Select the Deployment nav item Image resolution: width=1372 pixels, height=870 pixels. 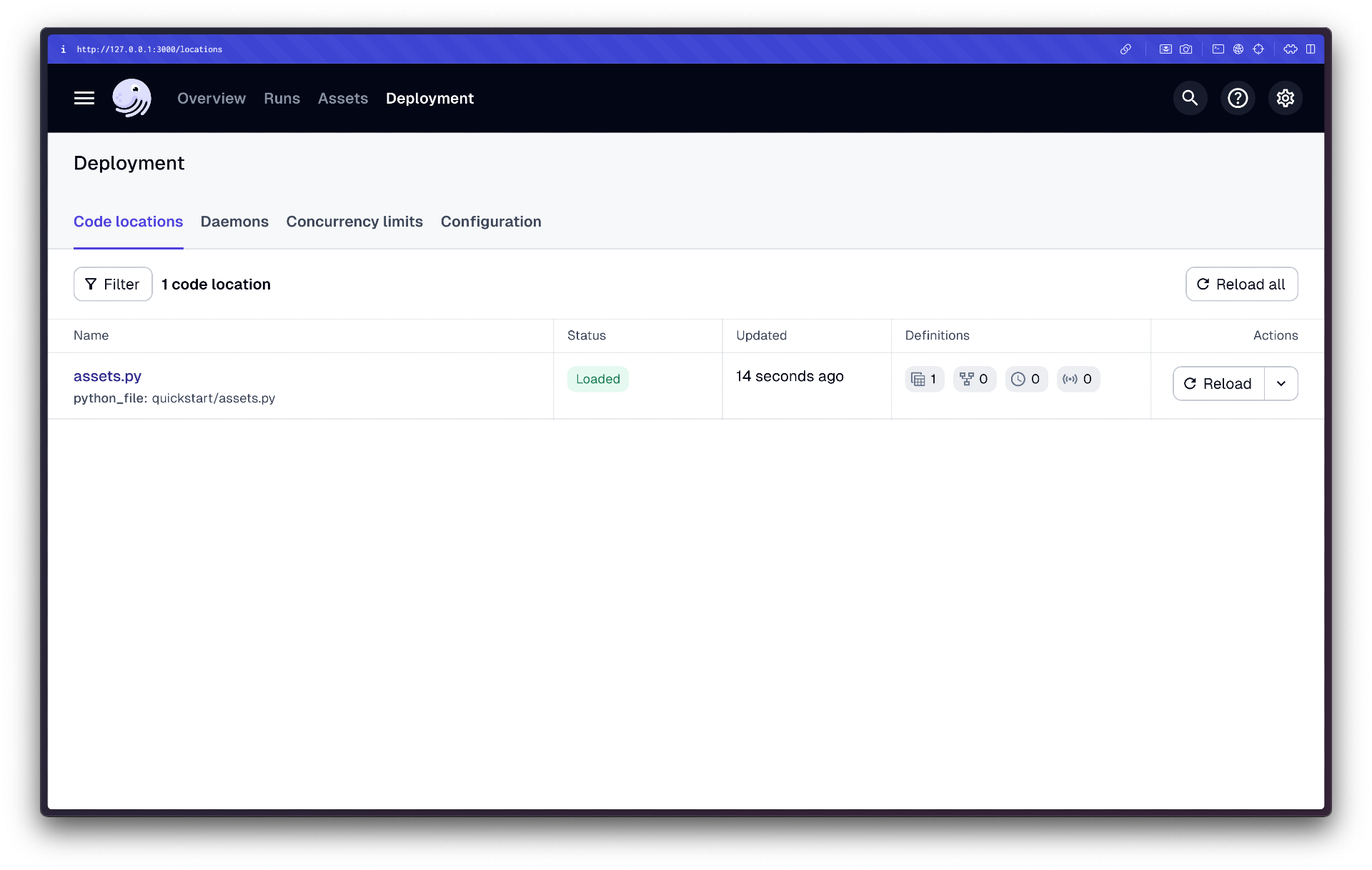429,99
